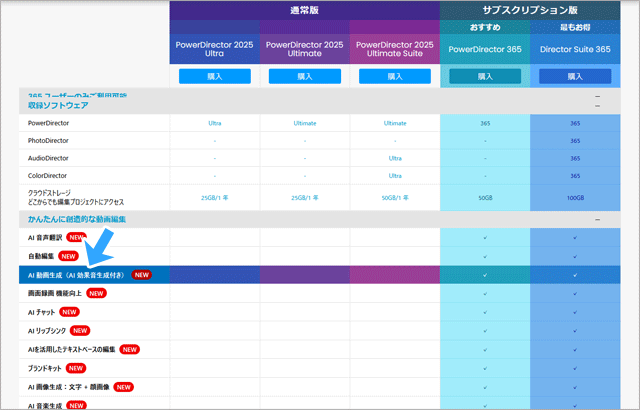Collapse the かんたんに創造的な動画編集 section via minus

coord(598,219)
